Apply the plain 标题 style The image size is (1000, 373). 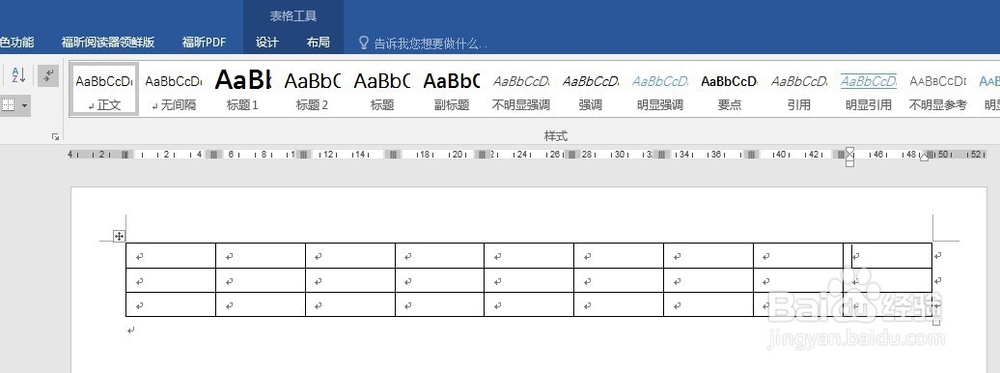382,89
